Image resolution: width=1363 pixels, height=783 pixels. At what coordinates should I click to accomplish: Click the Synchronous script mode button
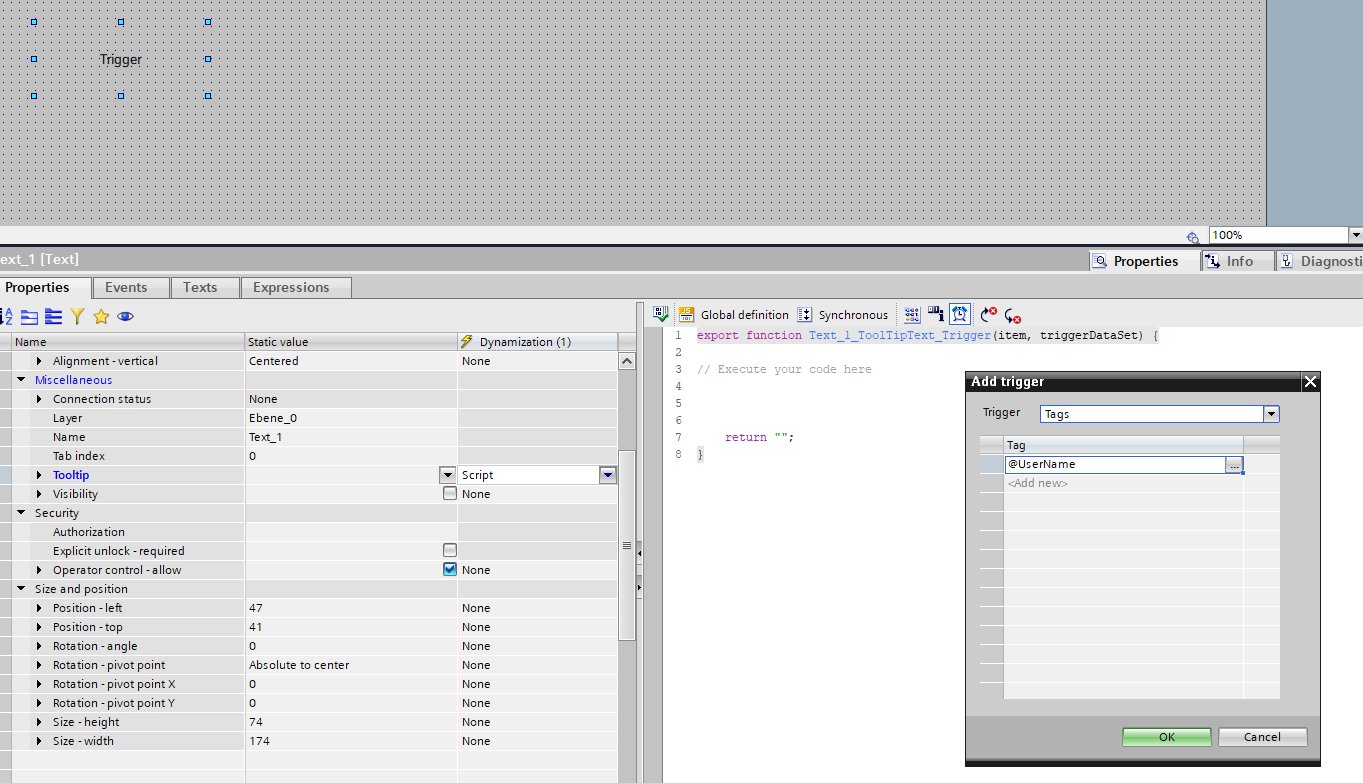point(843,315)
